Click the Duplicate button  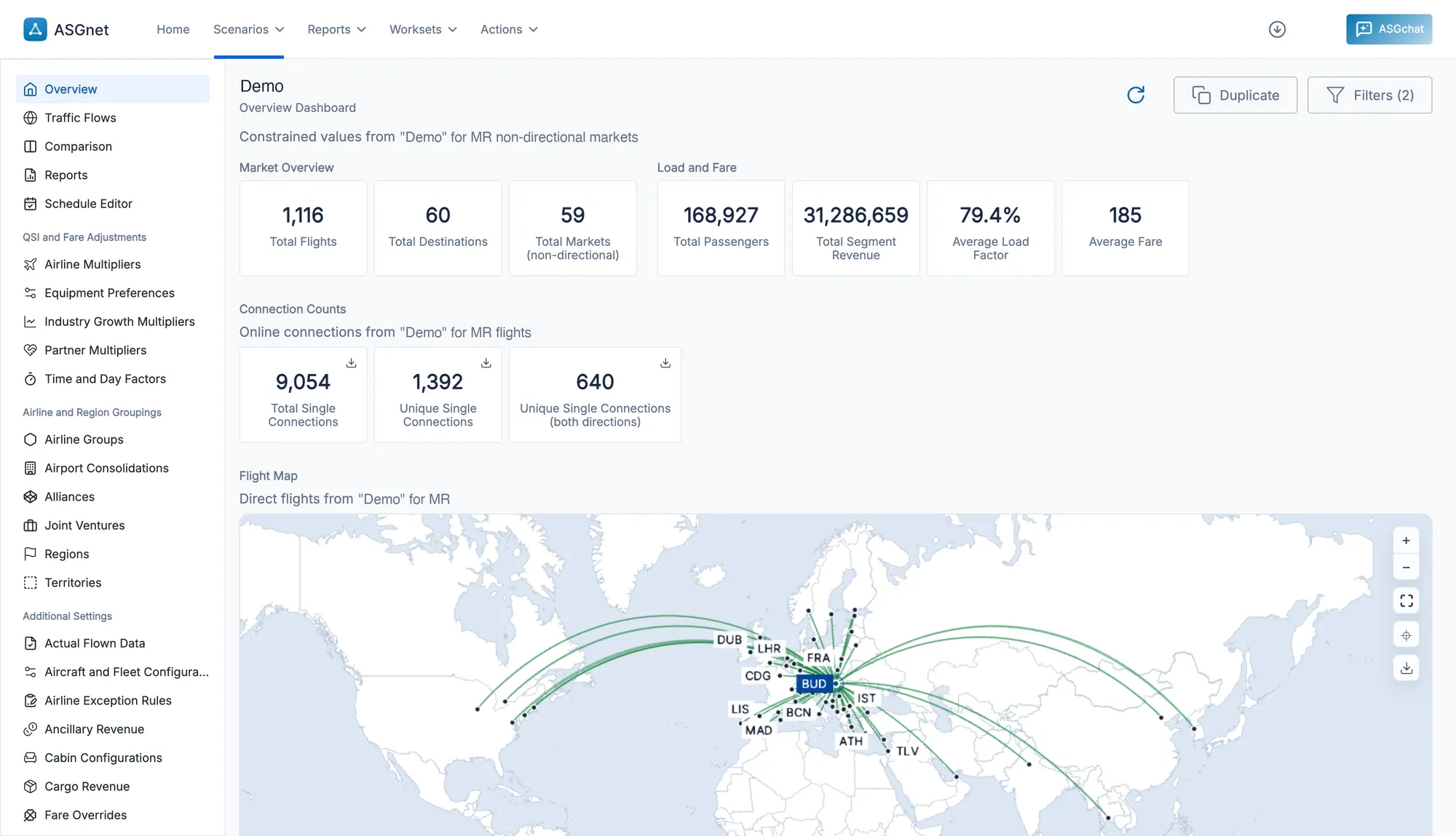pyautogui.click(x=1235, y=95)
